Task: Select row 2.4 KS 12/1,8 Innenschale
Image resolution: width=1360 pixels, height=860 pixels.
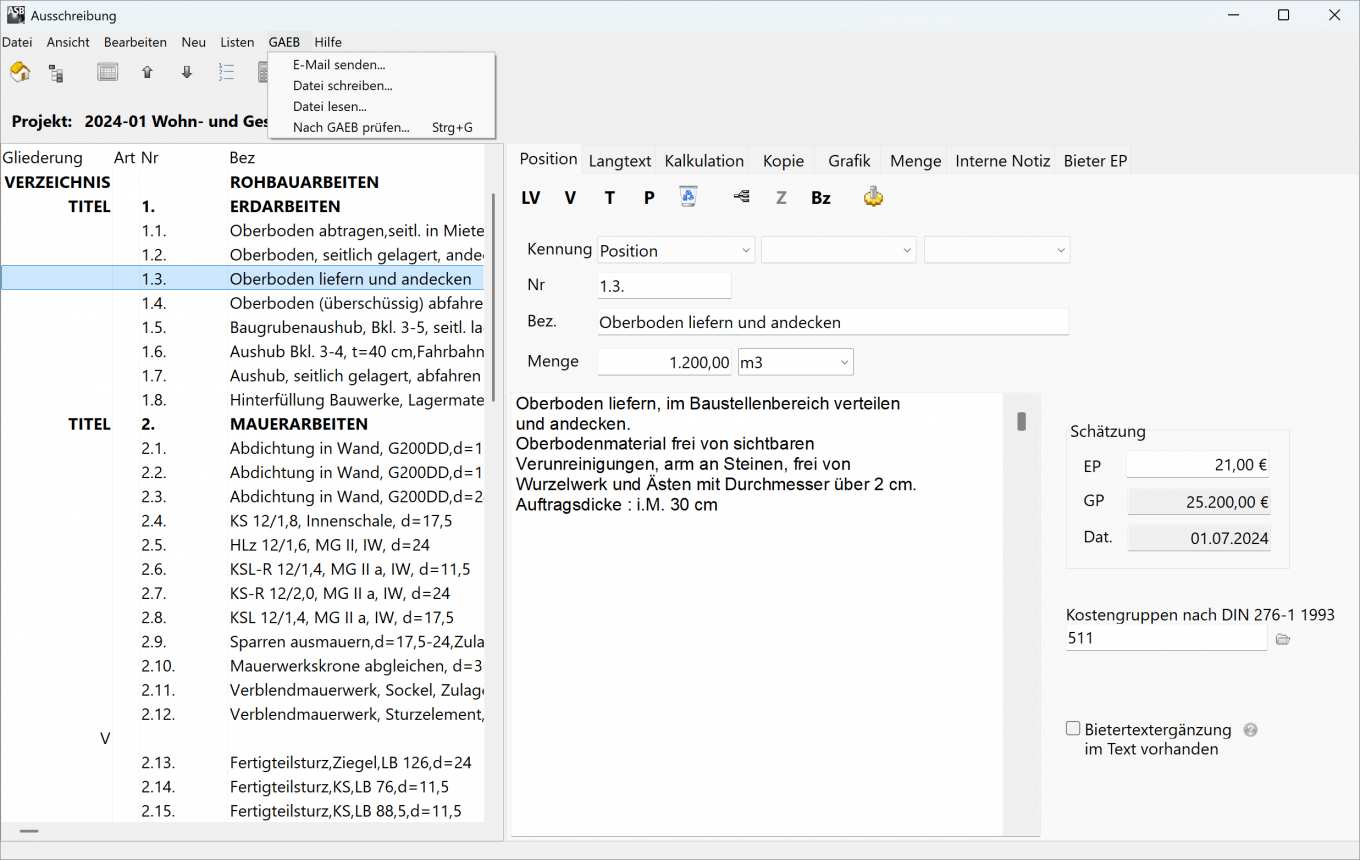Action: pyautogui.click(x=340, y=521)
